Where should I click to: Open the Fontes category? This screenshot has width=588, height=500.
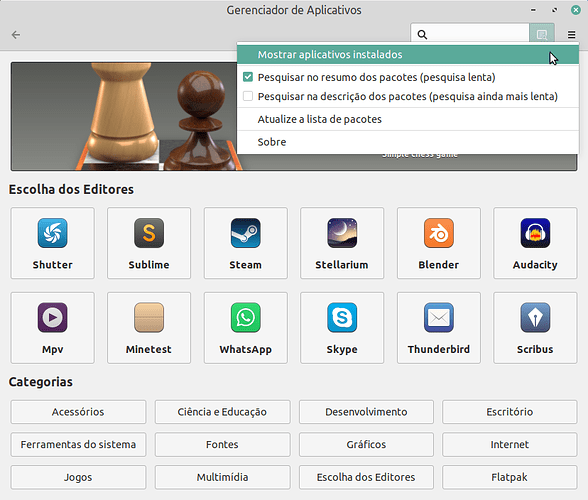click(222, 444)
